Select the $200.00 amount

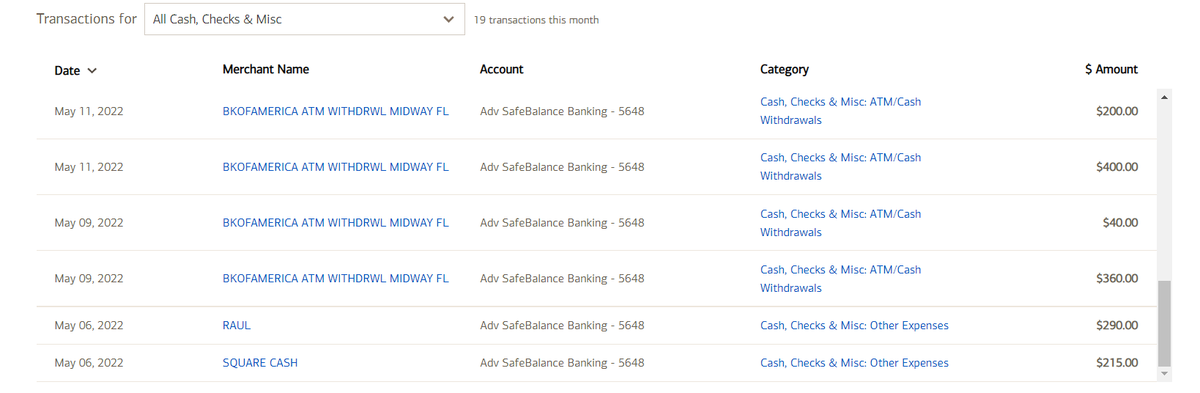pos(1117,111)
